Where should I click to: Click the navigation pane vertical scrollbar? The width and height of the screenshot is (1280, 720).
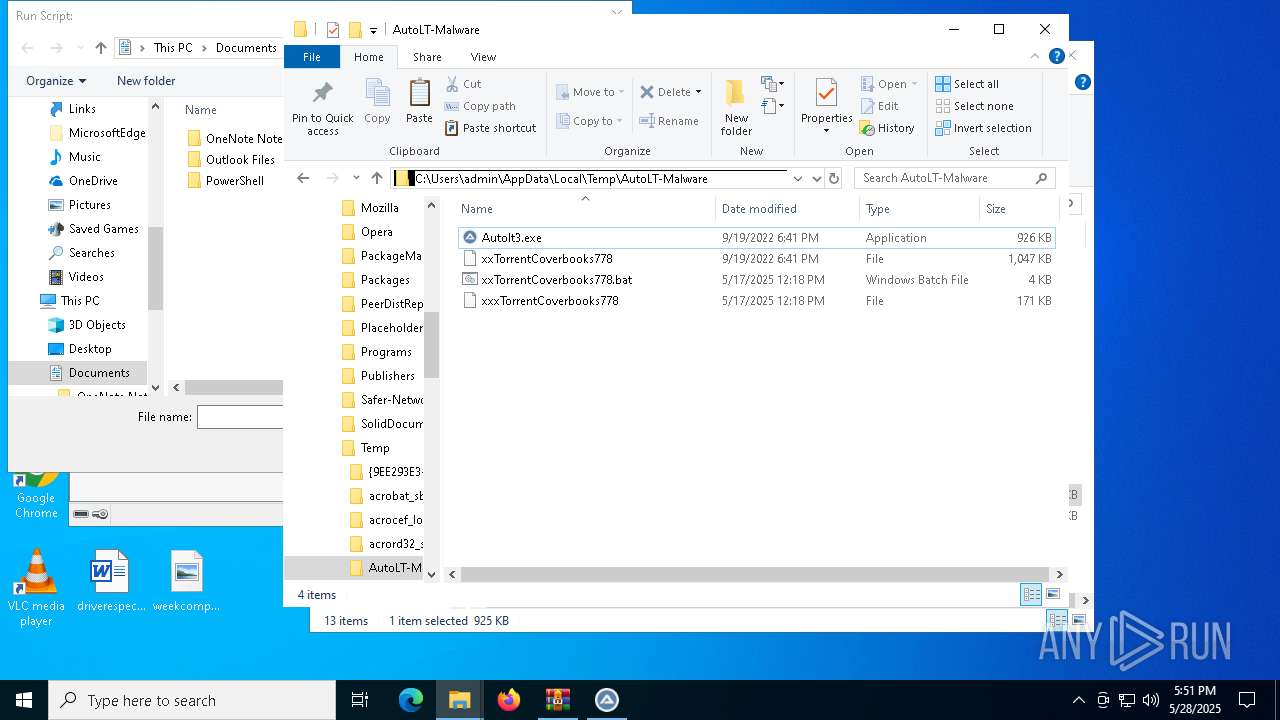432,345
